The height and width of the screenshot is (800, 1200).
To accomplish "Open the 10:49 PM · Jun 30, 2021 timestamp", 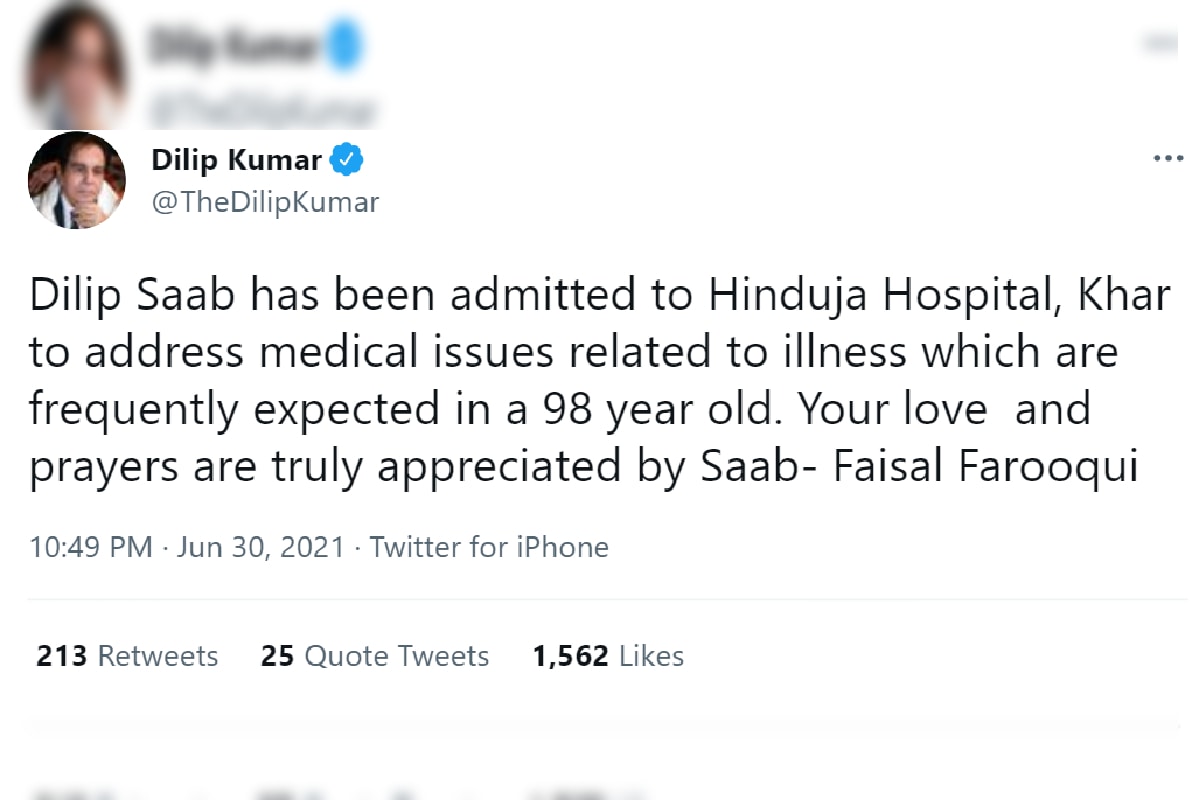I will [x=186, y=547].
